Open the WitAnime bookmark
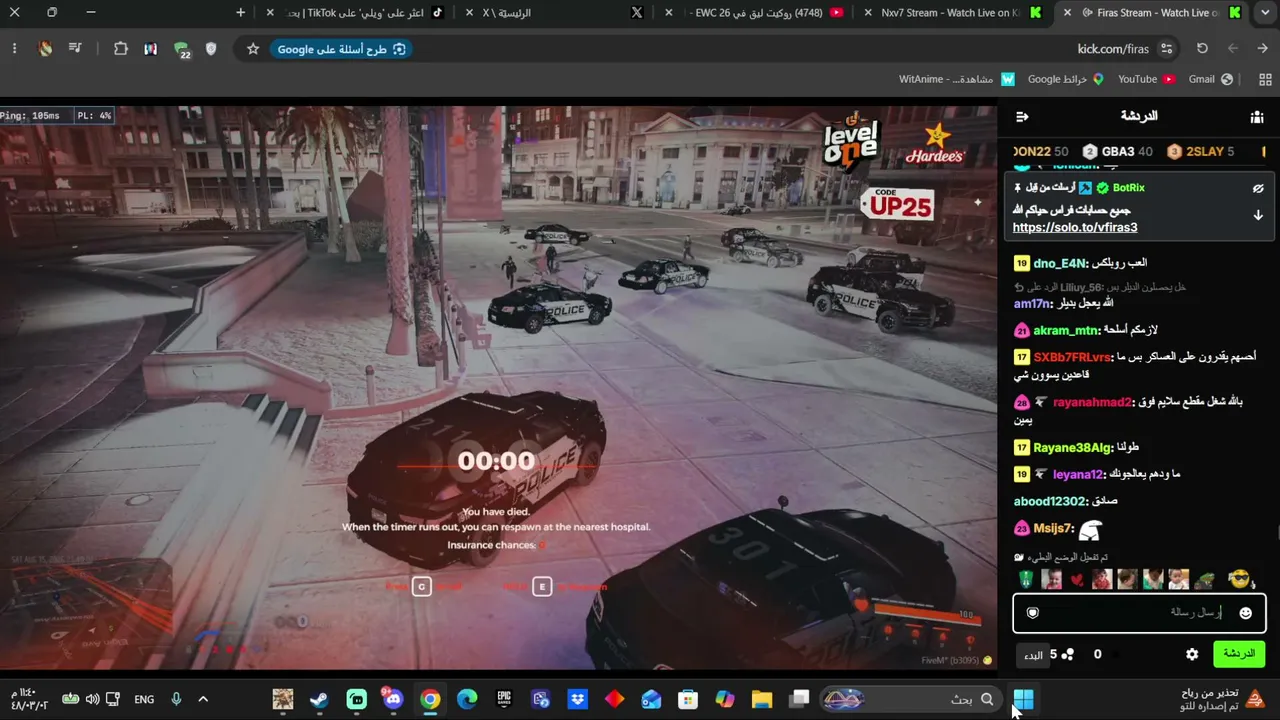Image resolution: width=1280 pixels, height=720 pixels. pos(957,79)
